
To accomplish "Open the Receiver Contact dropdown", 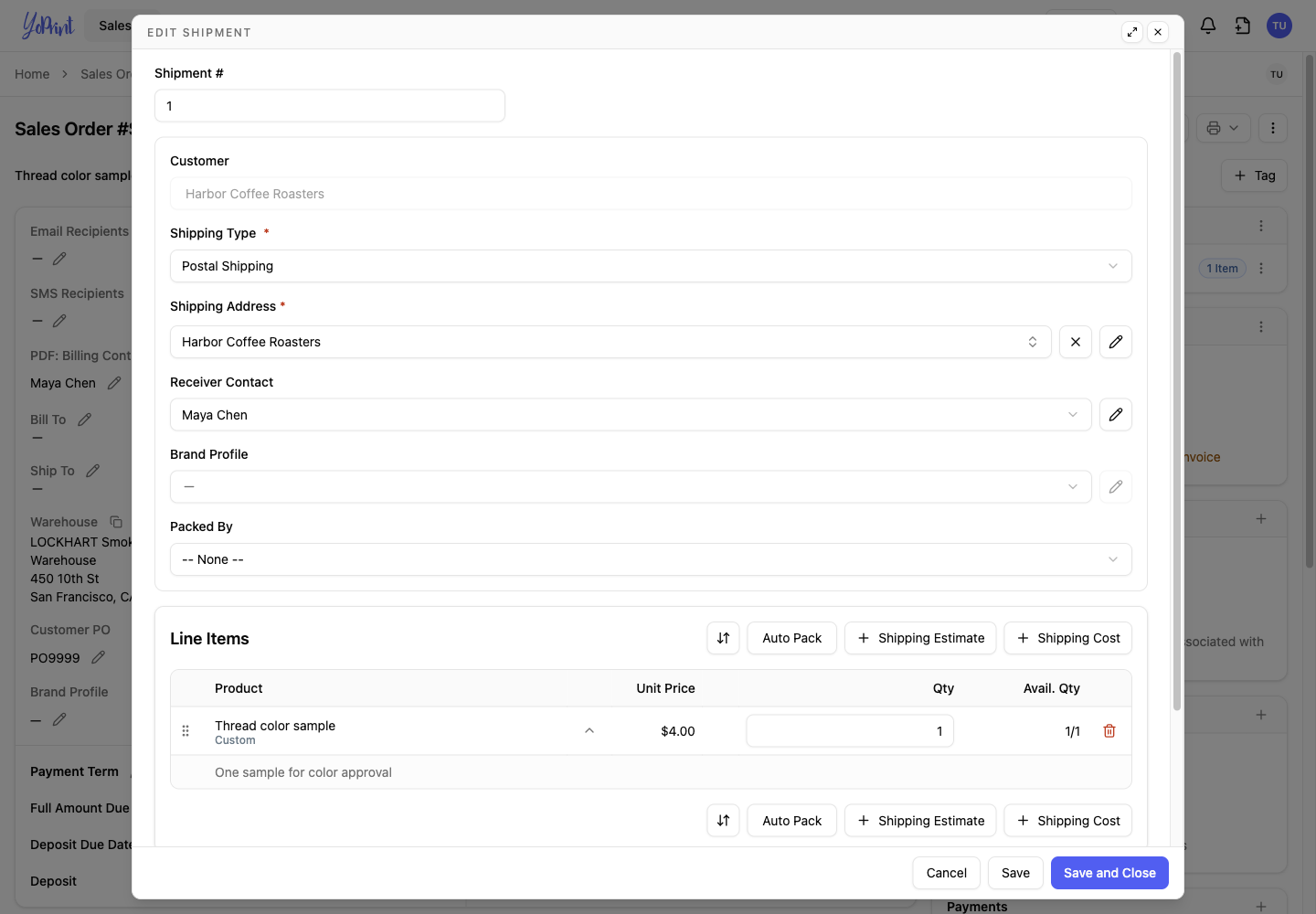I will point(631,415).
